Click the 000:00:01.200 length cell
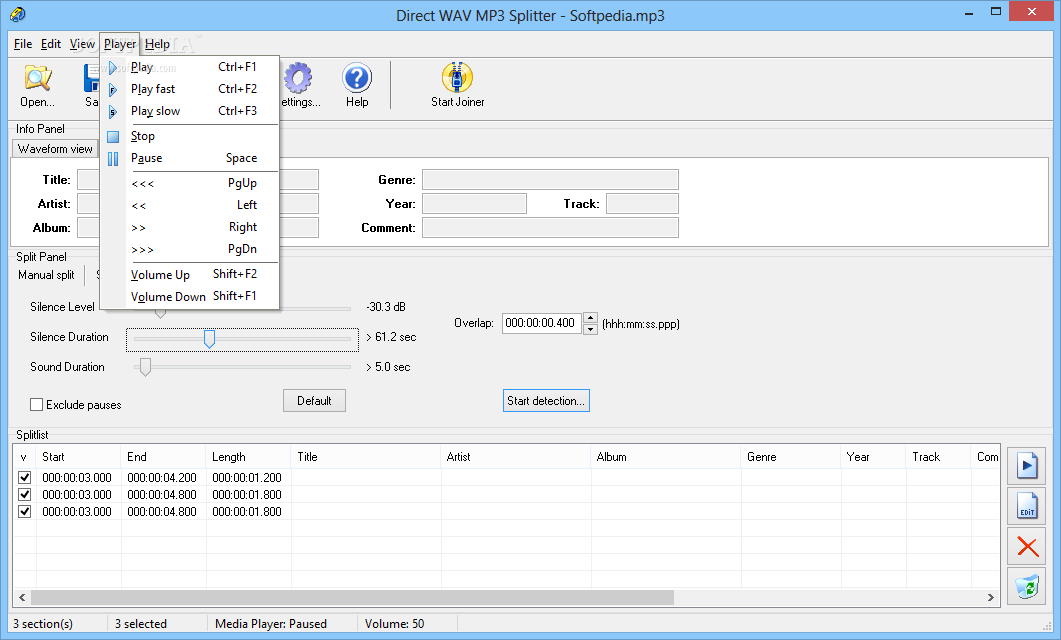 [247, 478]
